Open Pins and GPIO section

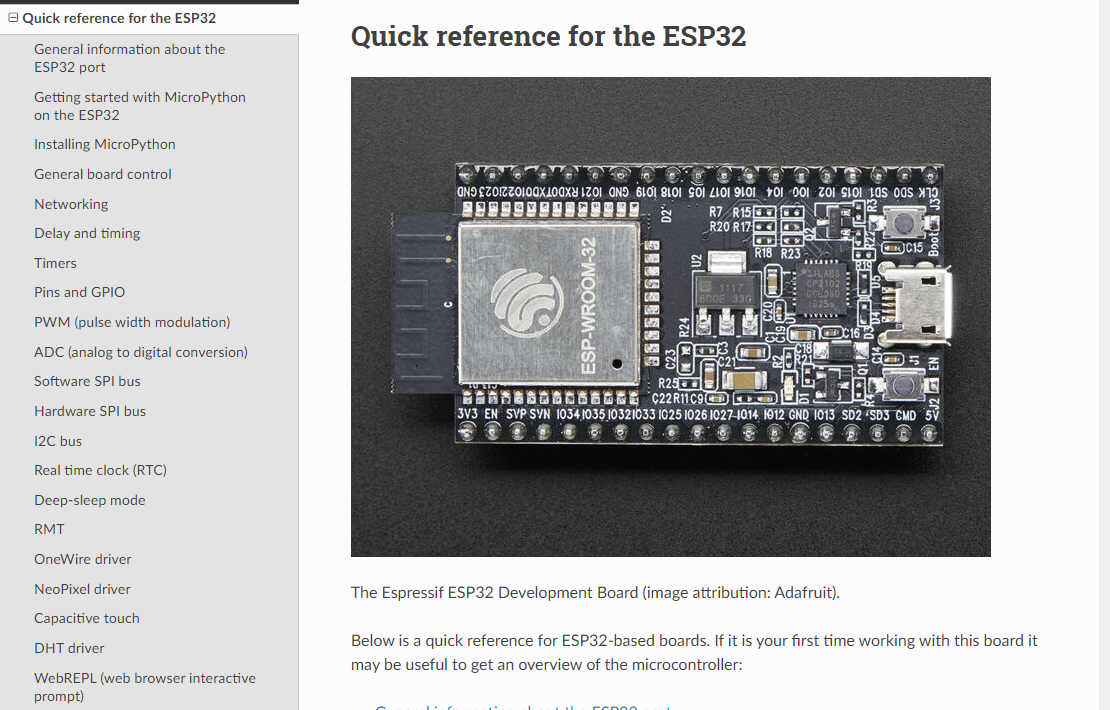coord(79,292)
